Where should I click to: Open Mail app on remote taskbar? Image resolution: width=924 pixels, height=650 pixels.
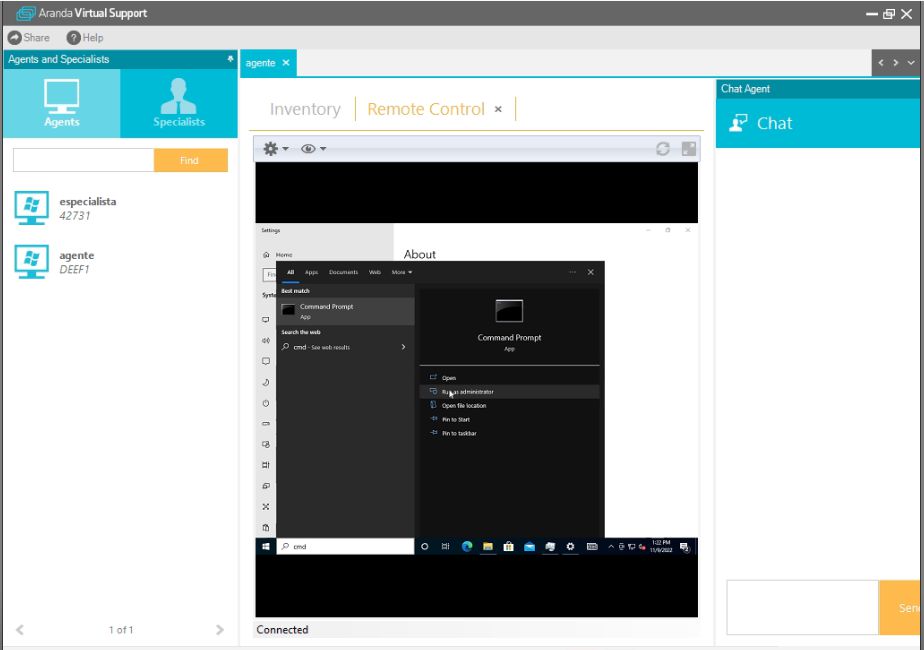[x=529, y=547]
